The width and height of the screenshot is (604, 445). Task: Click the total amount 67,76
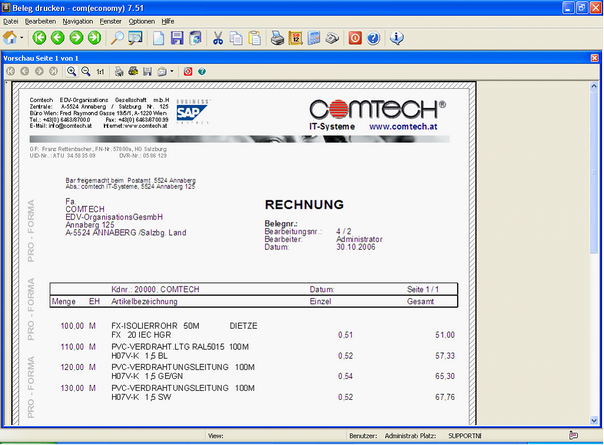[445, 397]
